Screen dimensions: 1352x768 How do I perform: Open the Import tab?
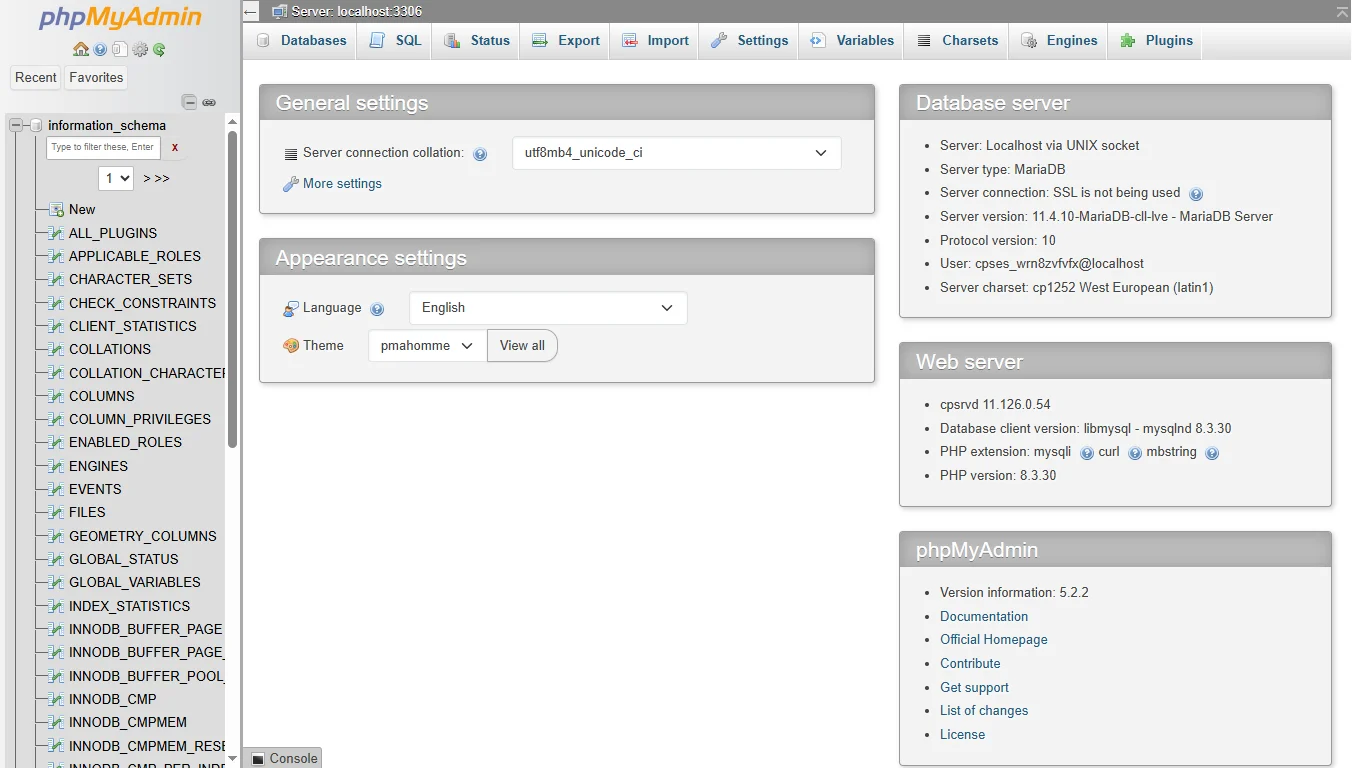coord(656,41)
